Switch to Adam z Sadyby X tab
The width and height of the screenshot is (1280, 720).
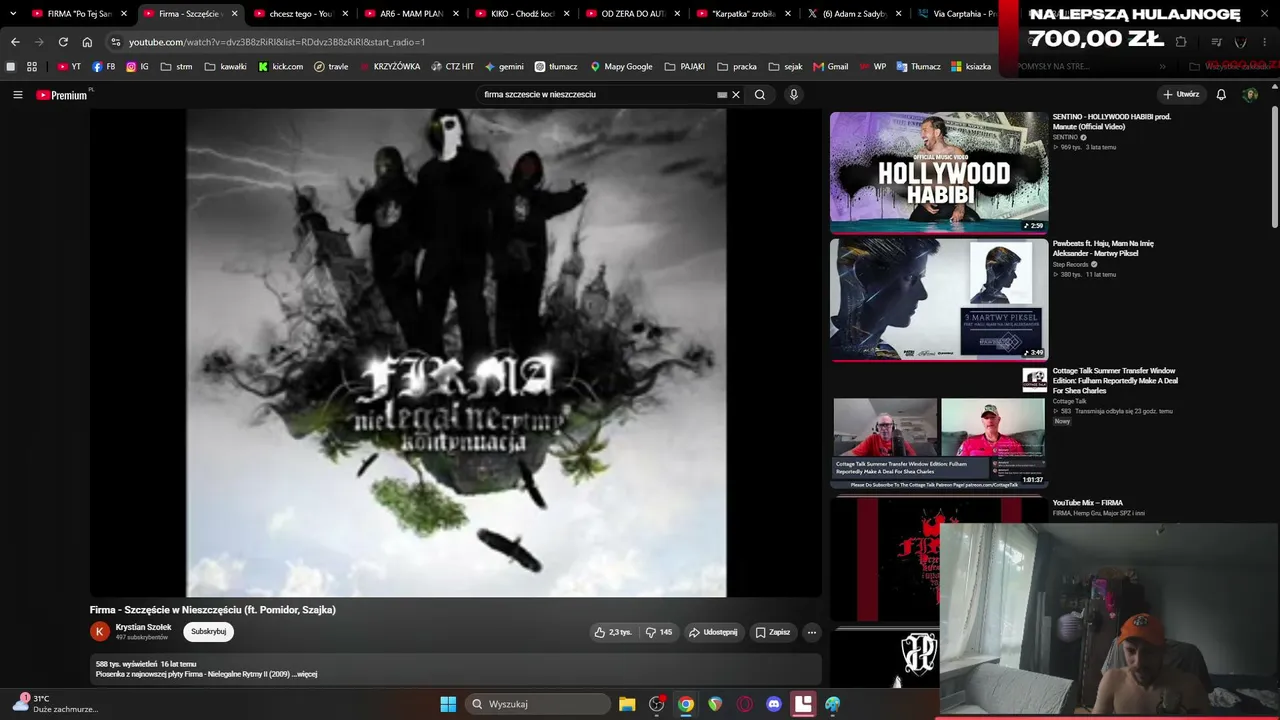click(855, 14)
